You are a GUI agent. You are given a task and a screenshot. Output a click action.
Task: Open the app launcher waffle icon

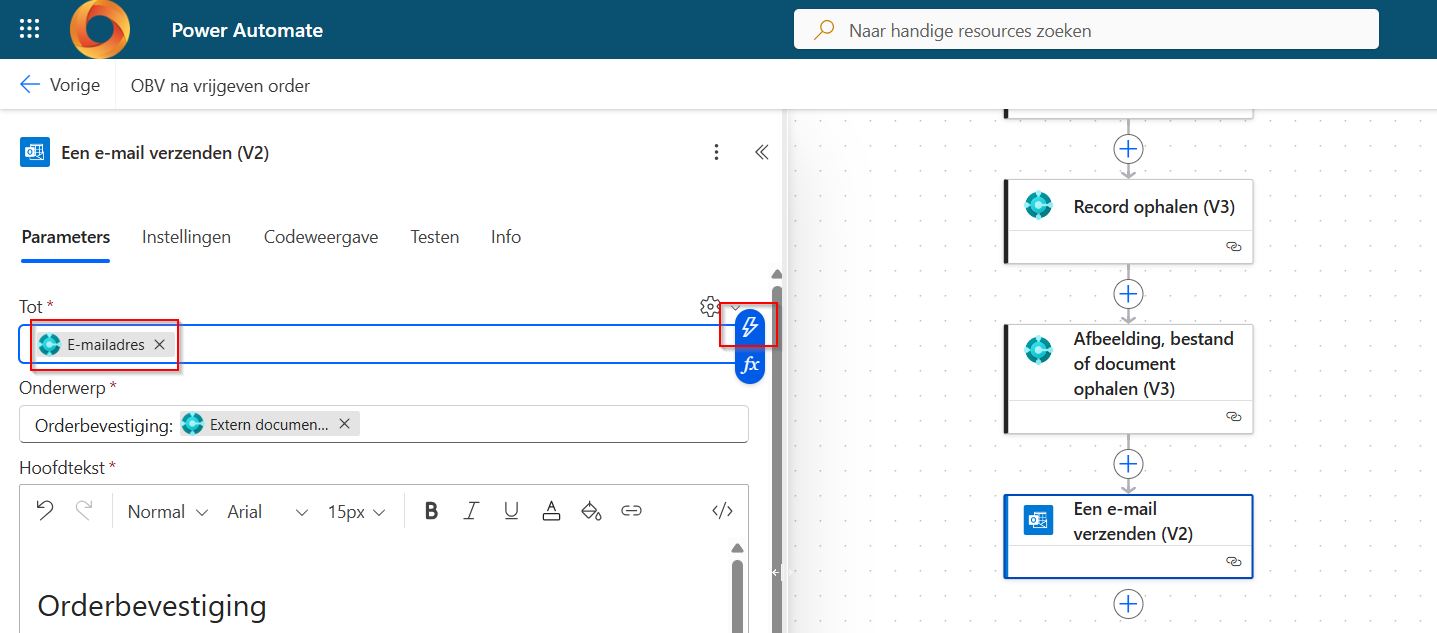(x=30, y=29)
